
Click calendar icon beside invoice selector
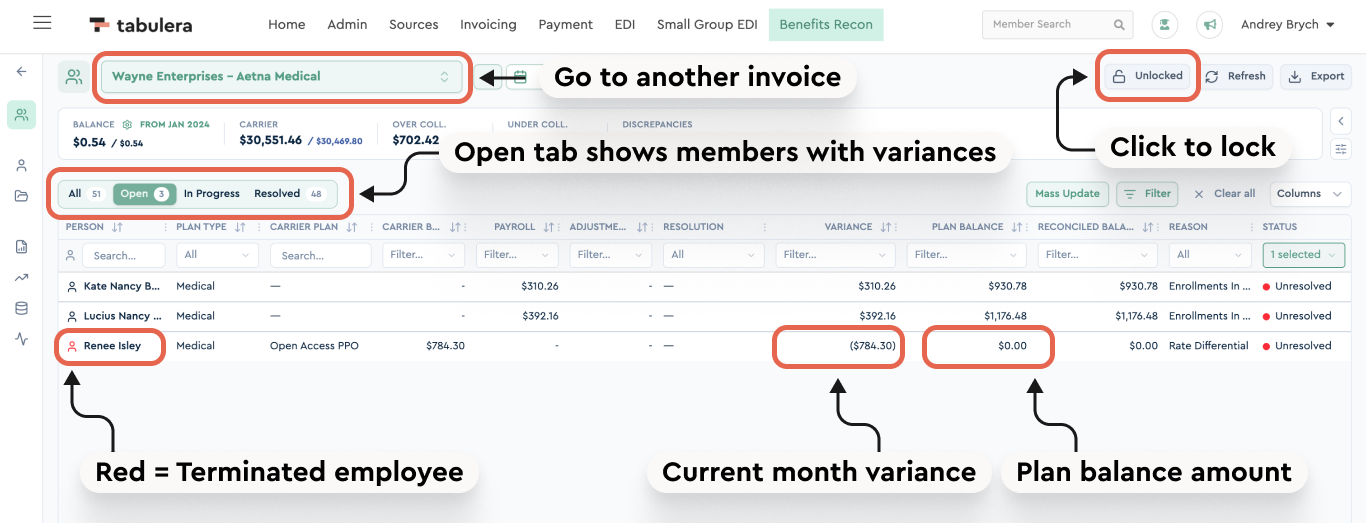(x=518, y=76)
